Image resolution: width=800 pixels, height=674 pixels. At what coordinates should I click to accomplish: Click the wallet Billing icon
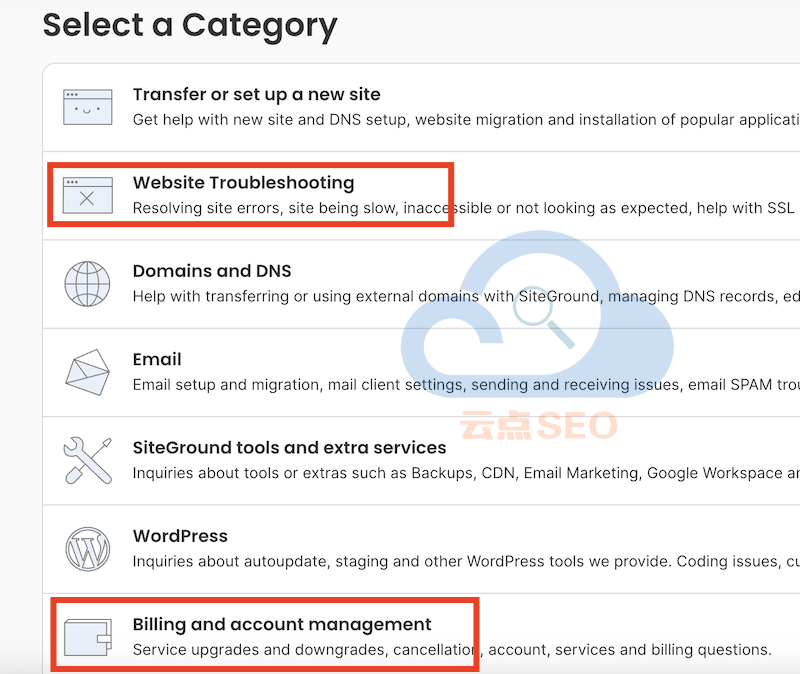(88, 637)
